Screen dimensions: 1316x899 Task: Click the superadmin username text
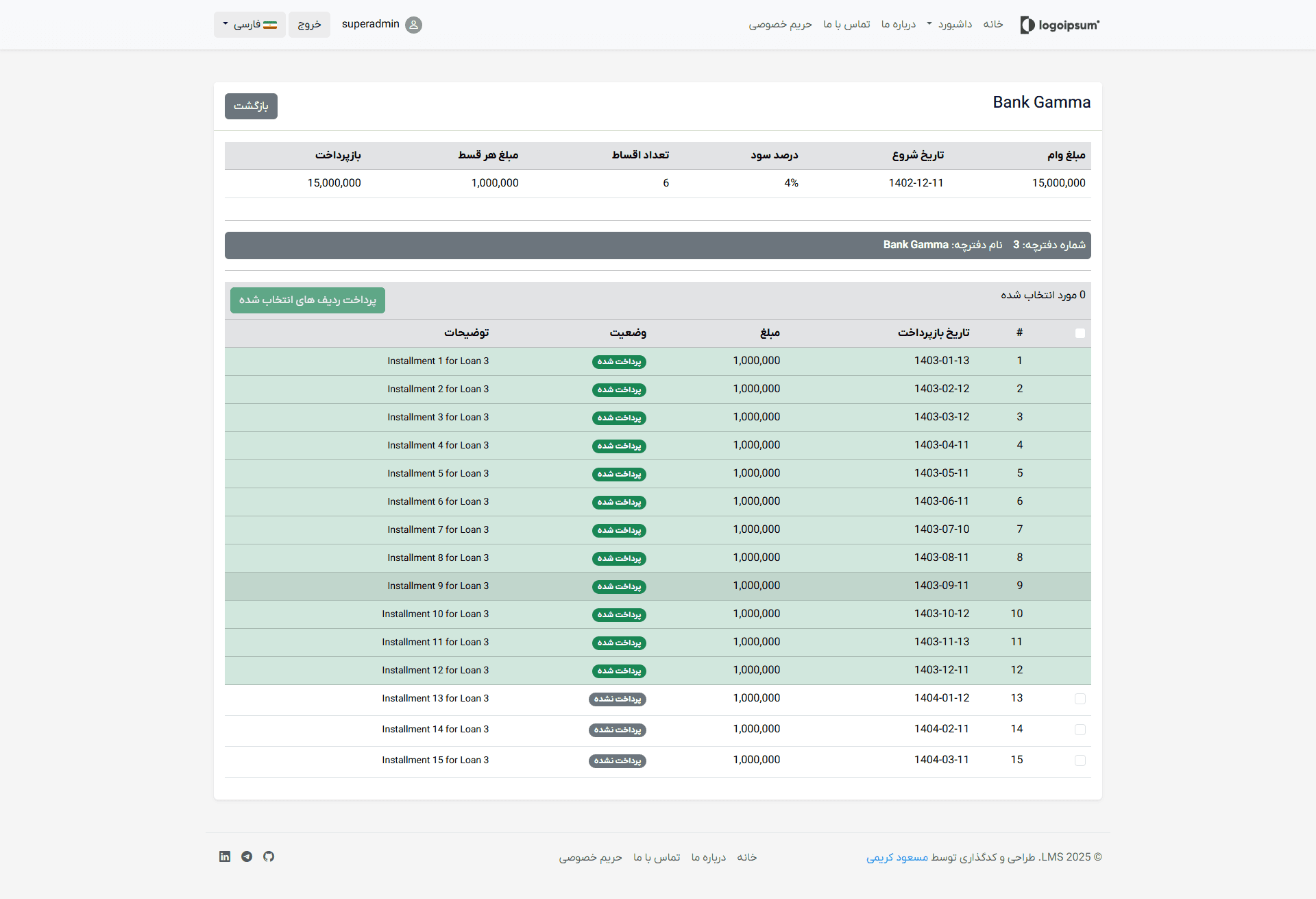pos(370,24)
